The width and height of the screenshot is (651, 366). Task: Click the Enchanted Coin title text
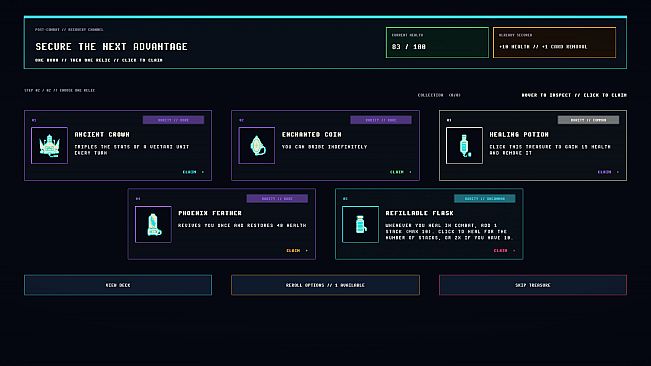coord(312,134)
